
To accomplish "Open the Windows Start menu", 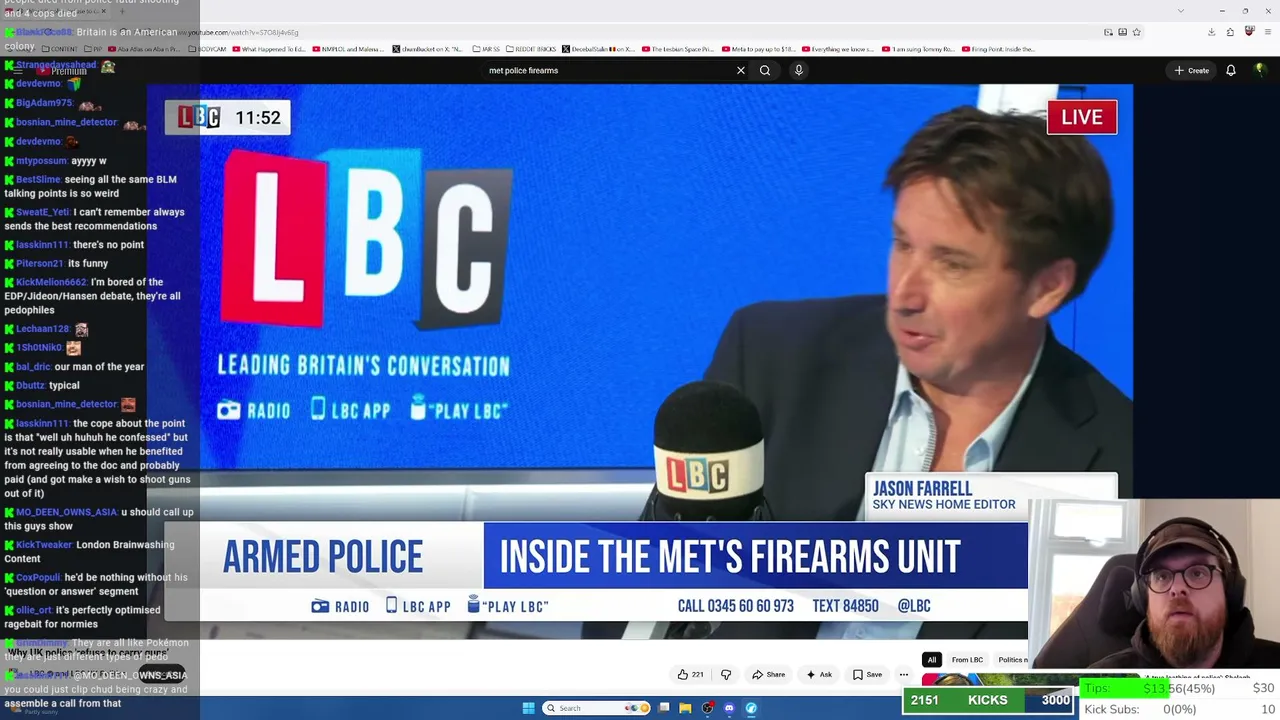I will coord(528,708).
